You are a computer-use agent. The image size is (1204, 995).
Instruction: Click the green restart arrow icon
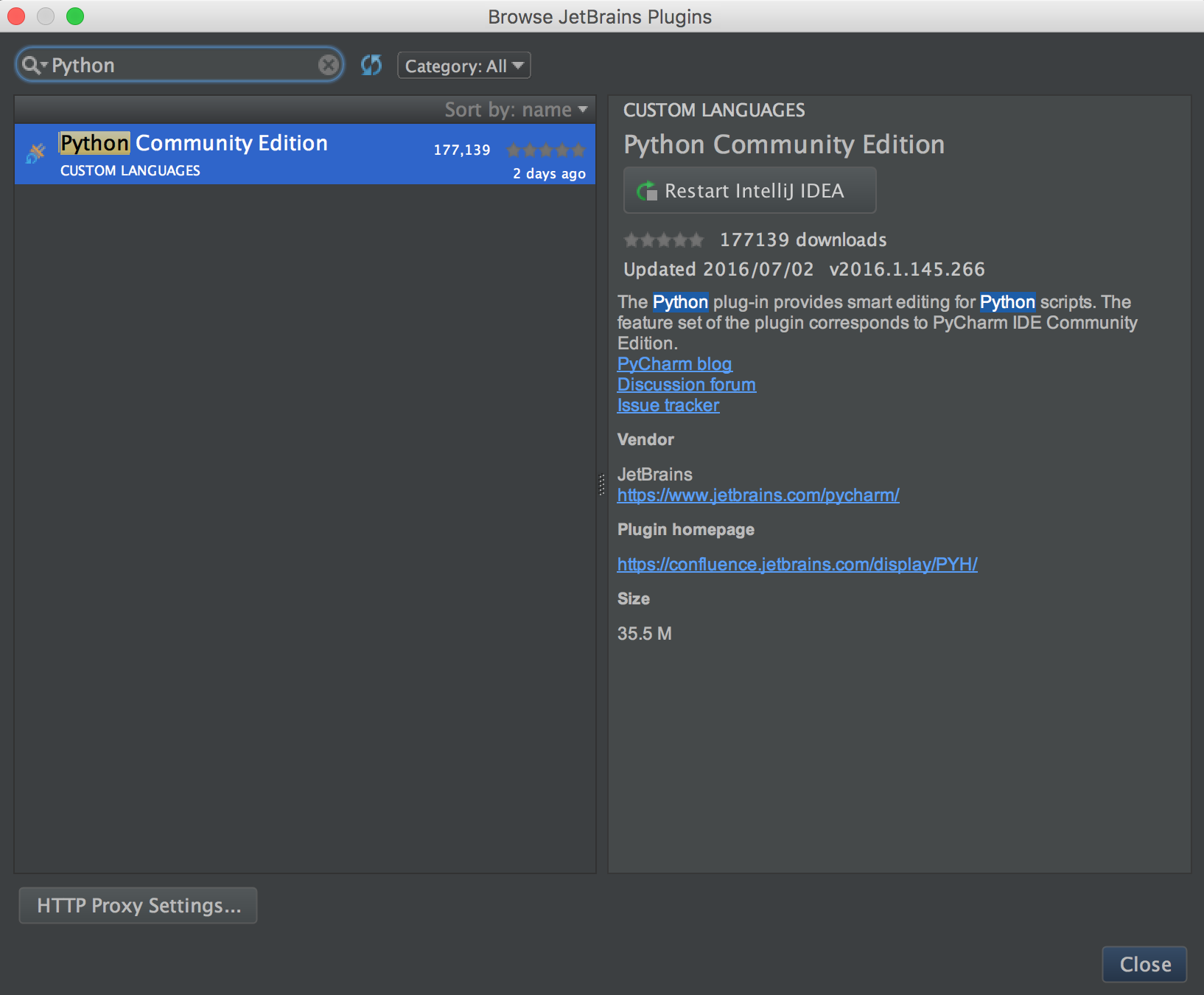point(646,190)
